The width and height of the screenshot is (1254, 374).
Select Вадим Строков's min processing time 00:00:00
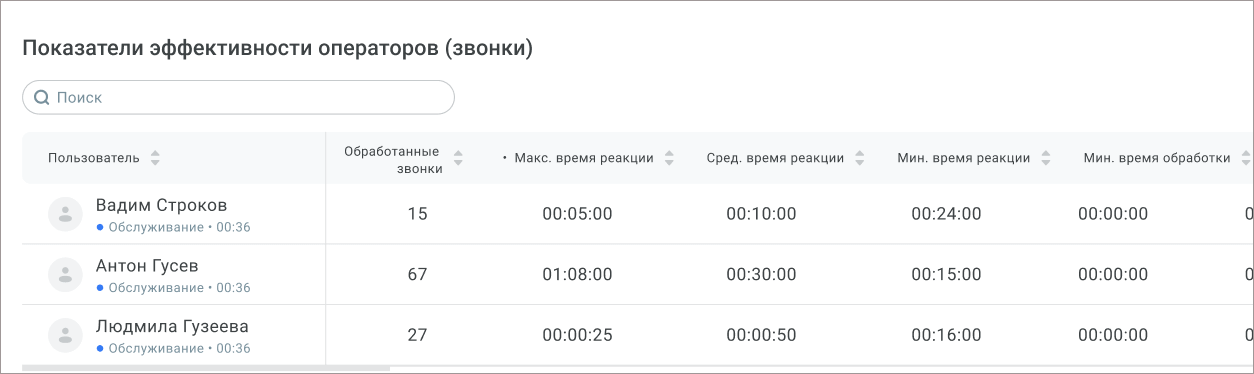click(x=1113, y=214)
